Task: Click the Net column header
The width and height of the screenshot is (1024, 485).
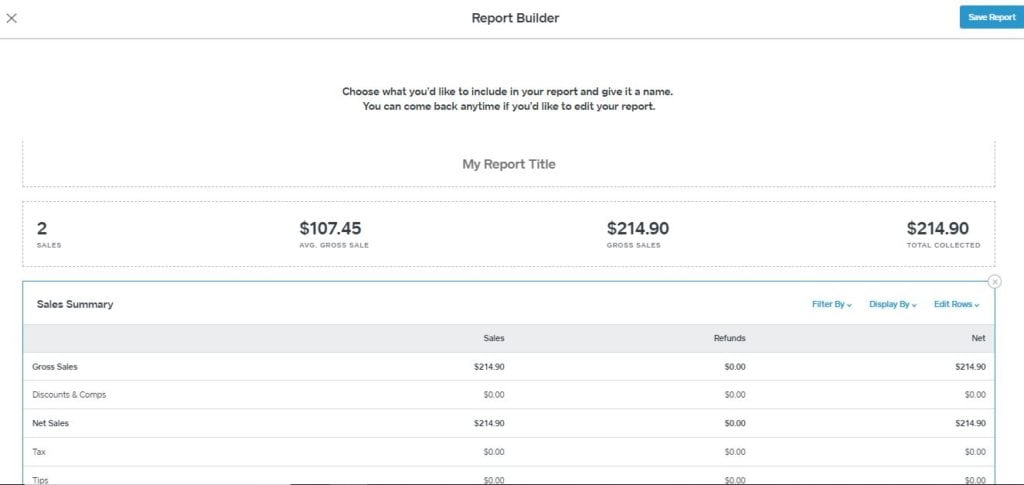Action: pyautogui.click(x=978, y=338)
